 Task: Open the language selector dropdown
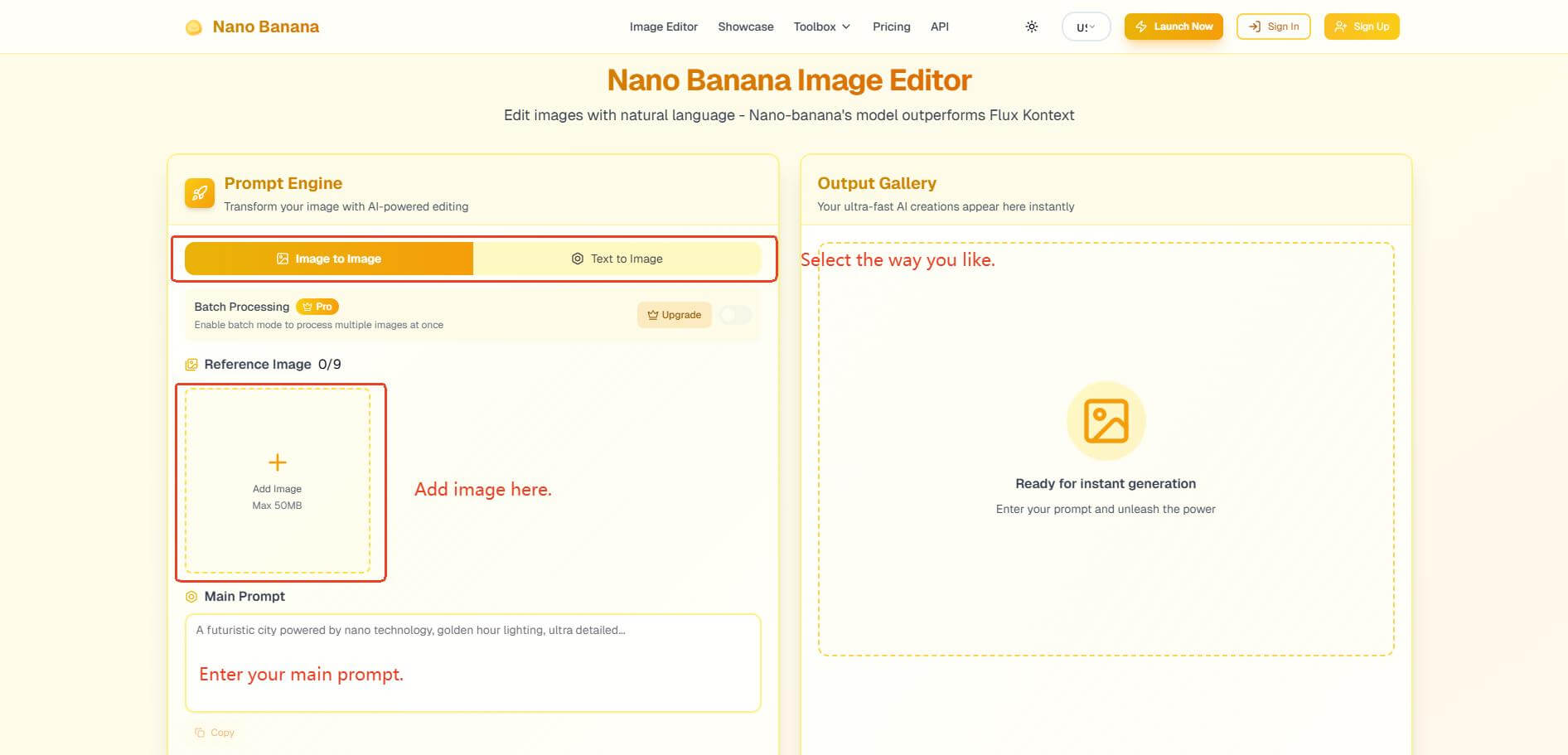coord(1085,26)
